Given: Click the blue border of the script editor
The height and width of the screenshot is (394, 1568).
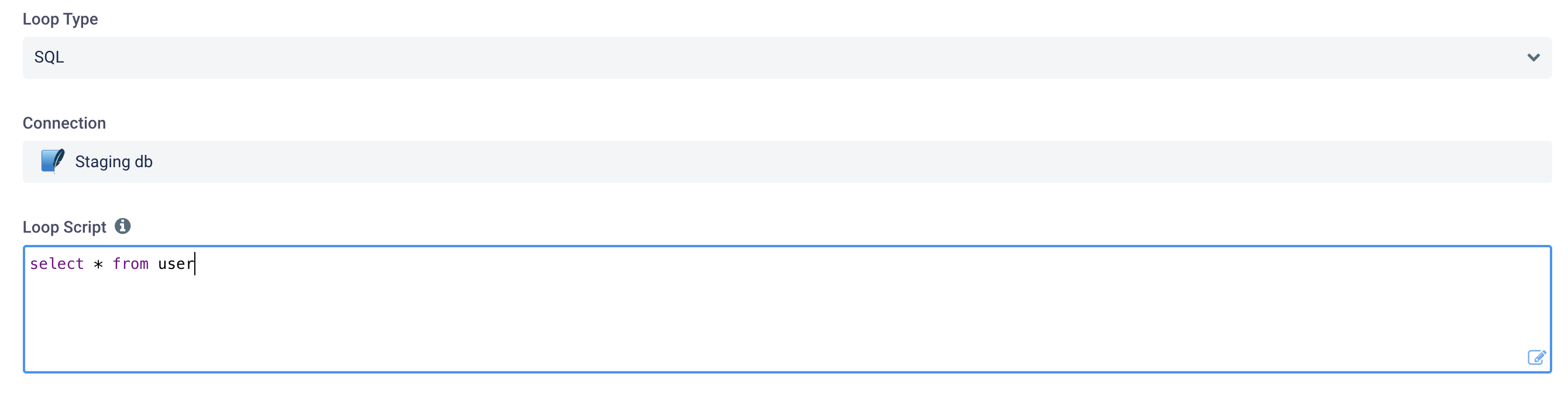Looking at the screenshot, I should (786, 247).
